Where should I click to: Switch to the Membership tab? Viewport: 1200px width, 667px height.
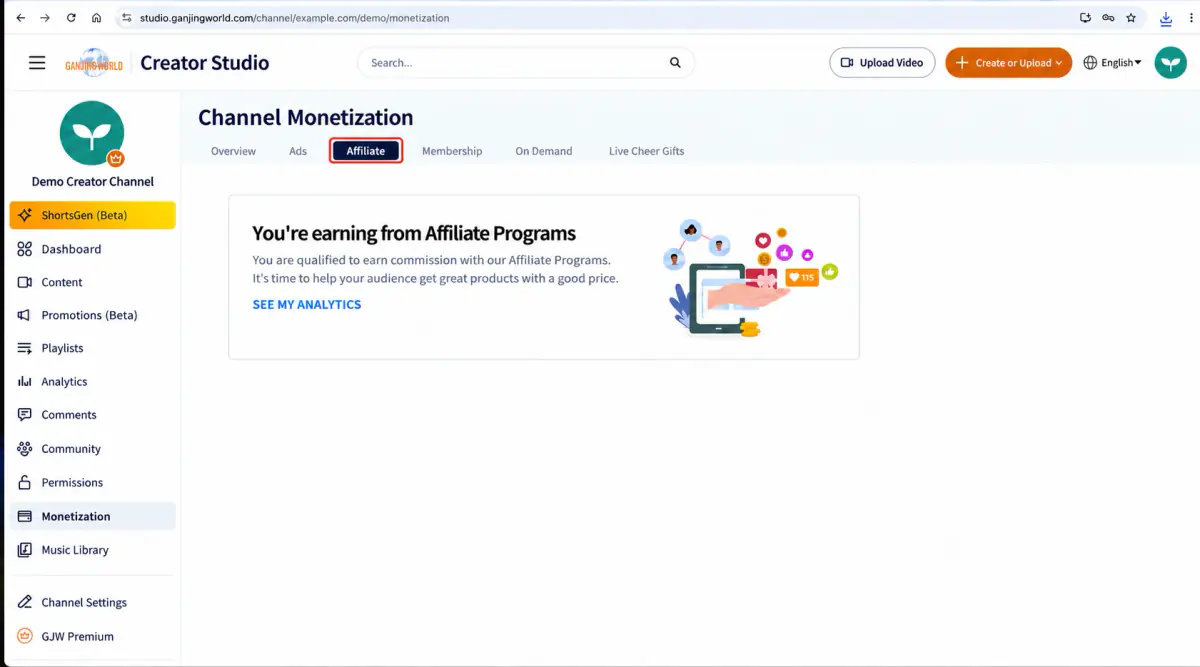click(x=452, y=151)
